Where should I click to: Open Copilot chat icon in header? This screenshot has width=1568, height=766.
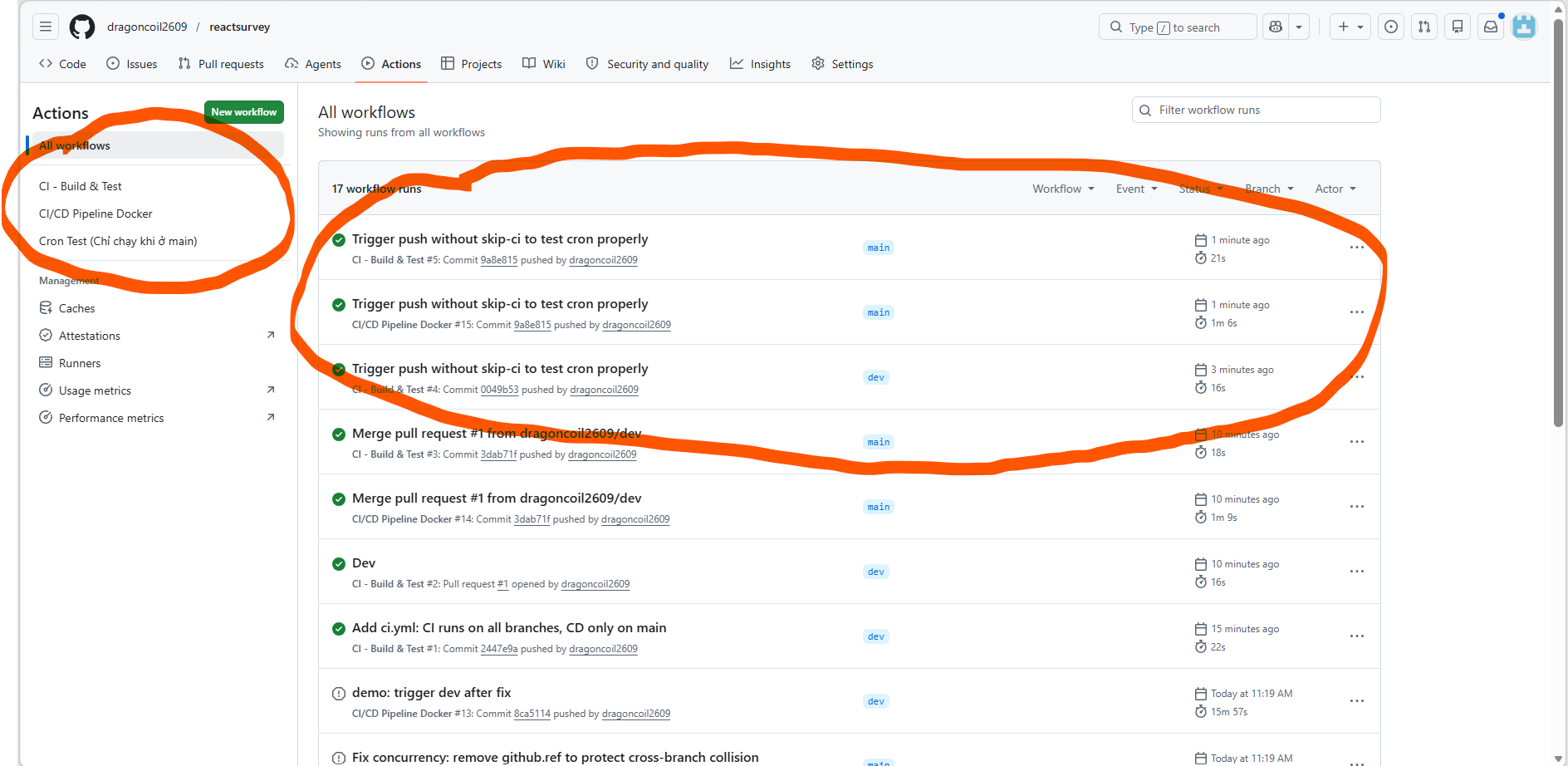tap(1276, 27)
